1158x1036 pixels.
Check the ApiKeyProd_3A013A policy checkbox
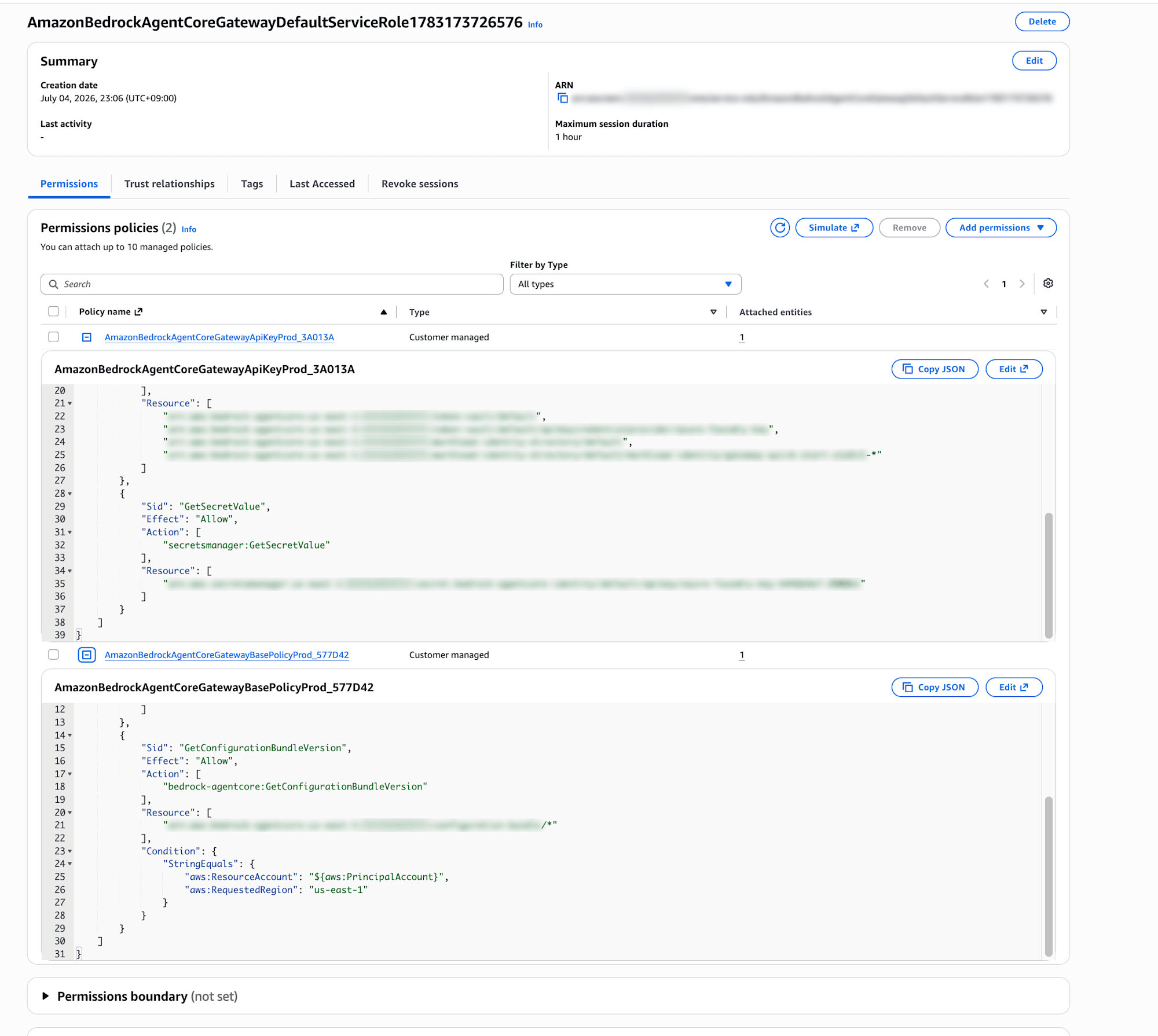tap(54, 337)
